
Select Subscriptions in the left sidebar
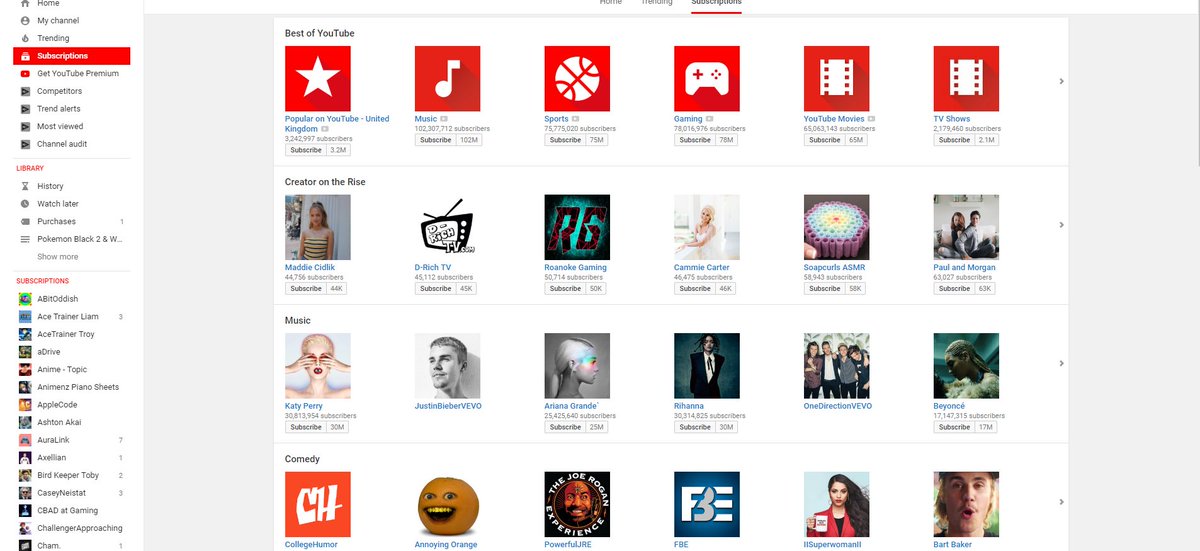click(72, 56)
